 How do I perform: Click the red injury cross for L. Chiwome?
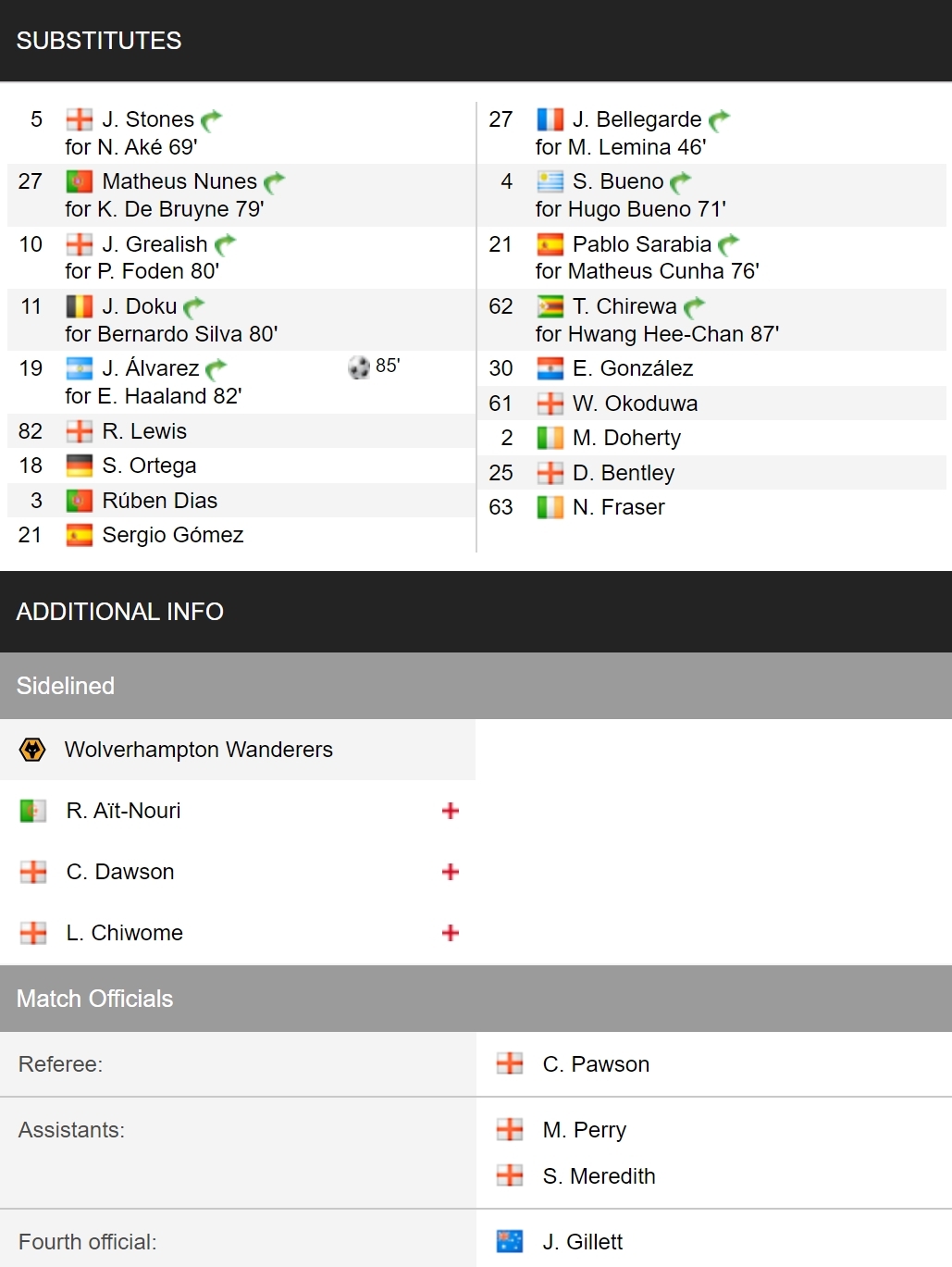pos(451,933)
